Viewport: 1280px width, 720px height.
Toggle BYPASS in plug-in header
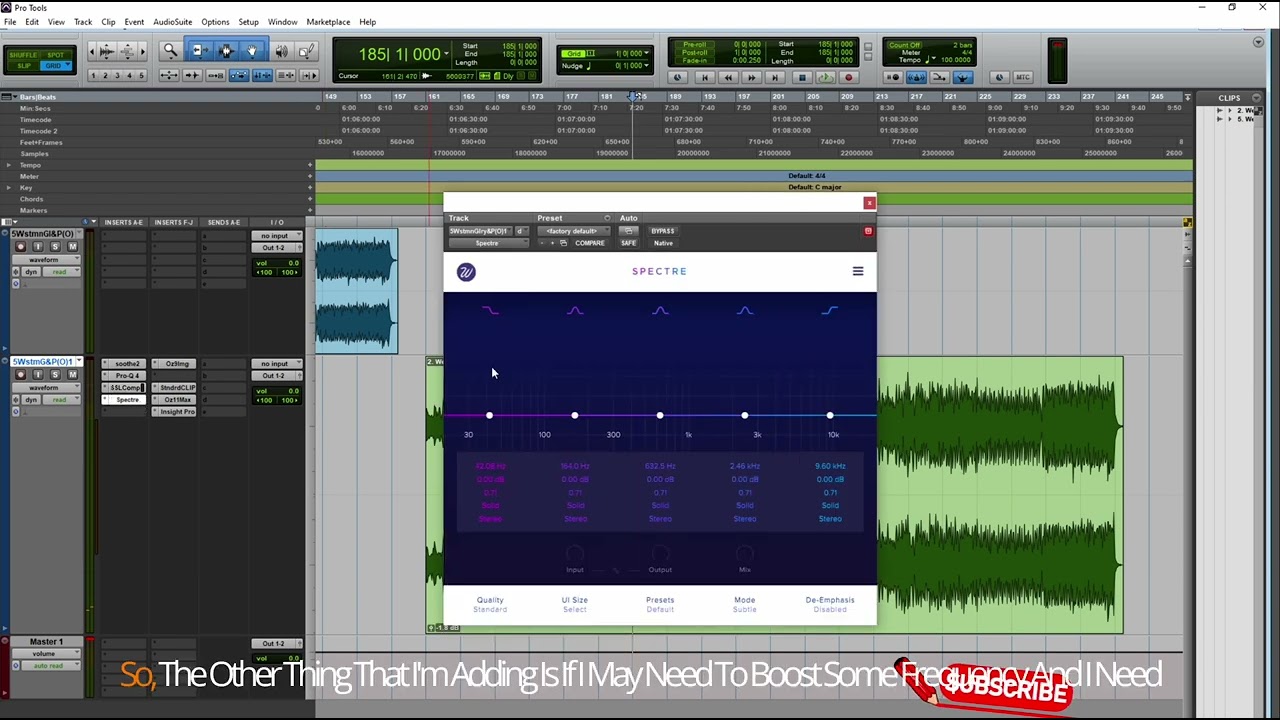[663, 231]
